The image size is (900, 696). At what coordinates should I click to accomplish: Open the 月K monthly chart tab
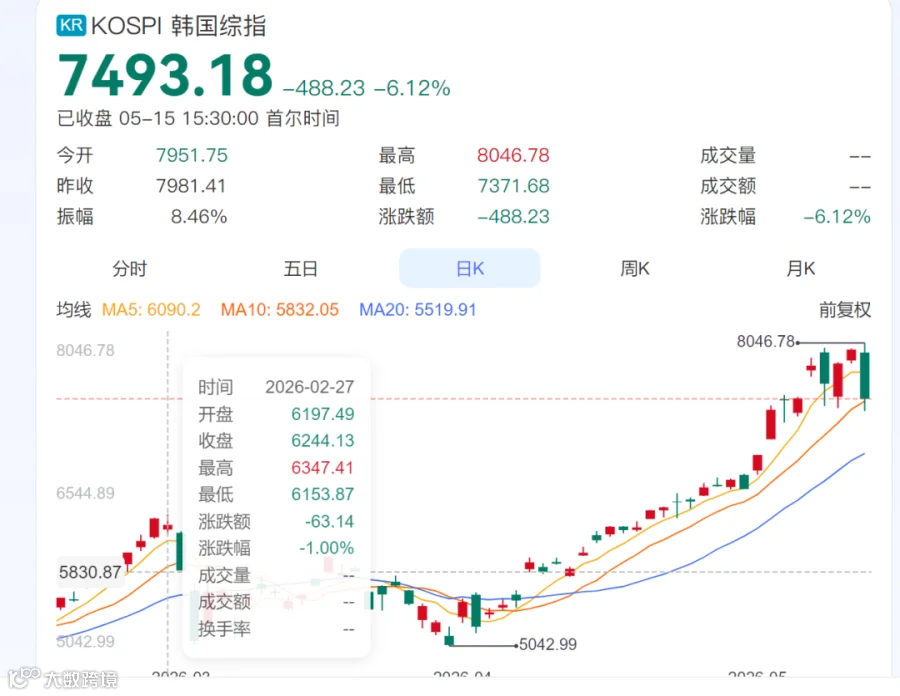coord(801,268)
